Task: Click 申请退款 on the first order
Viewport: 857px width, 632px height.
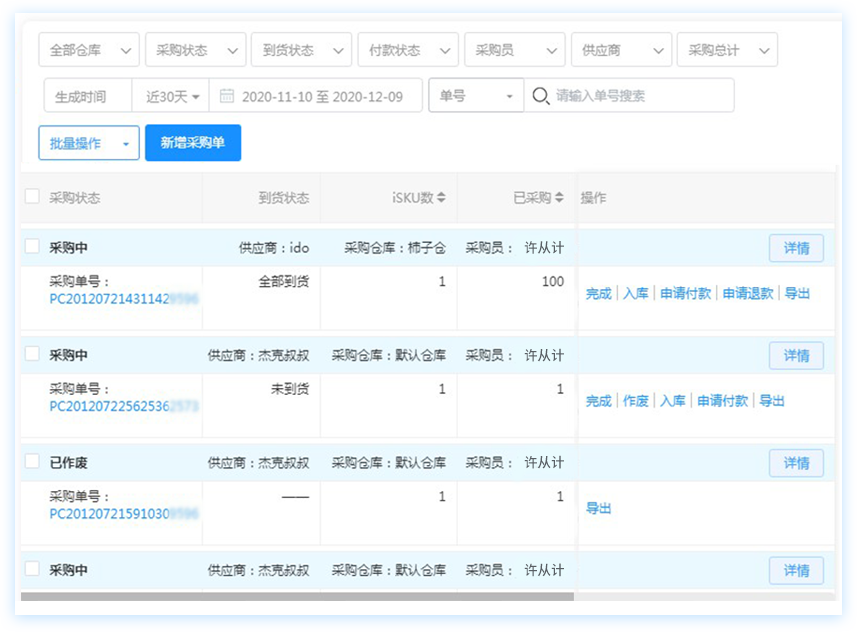Action: [x=747, y=294]
